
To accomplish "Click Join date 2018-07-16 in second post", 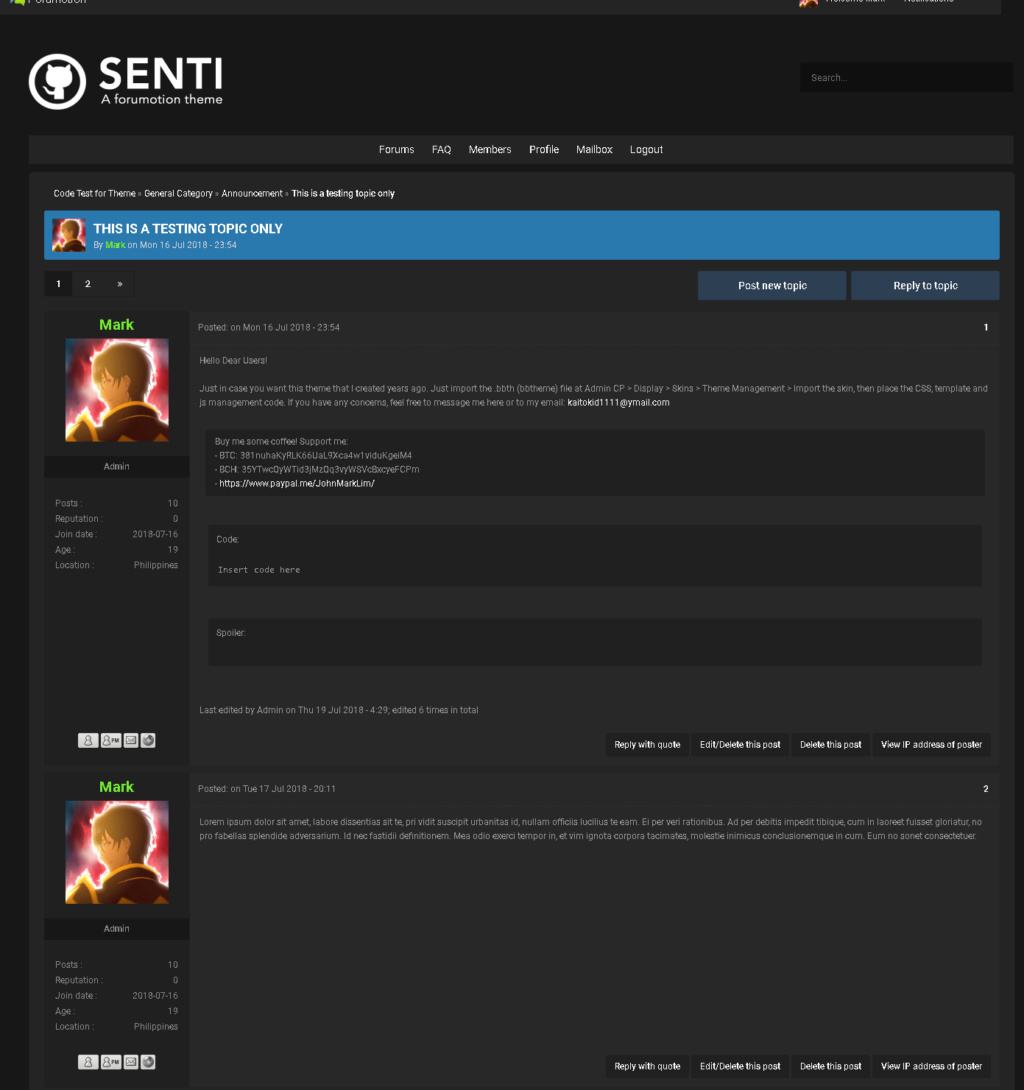I will 117,995.
